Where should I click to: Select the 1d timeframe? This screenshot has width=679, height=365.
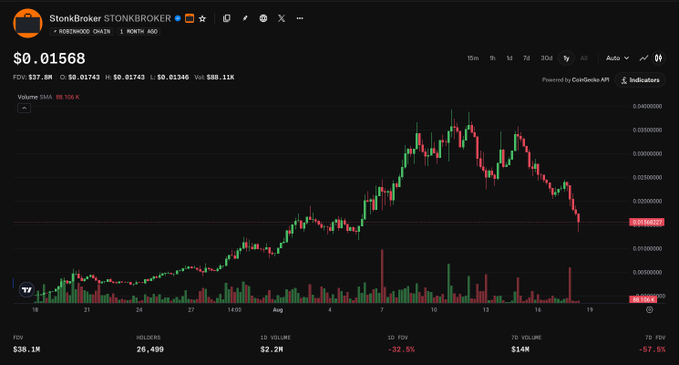[509, 58]
